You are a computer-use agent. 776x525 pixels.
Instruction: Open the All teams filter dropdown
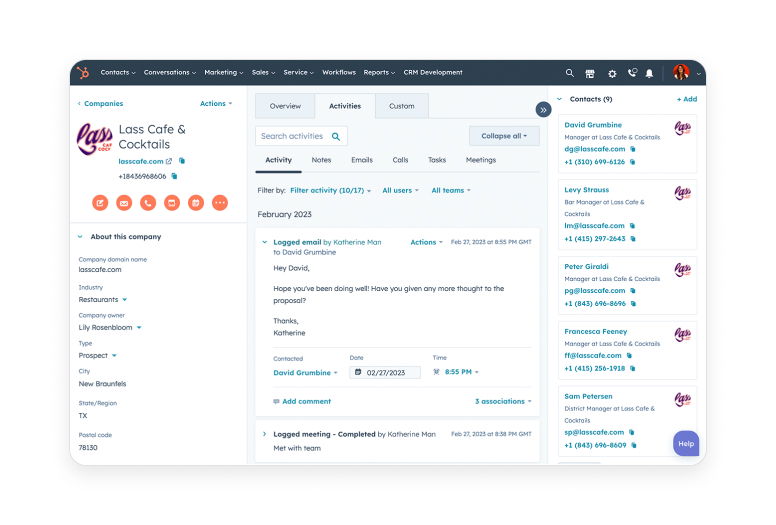click(451, 191)
